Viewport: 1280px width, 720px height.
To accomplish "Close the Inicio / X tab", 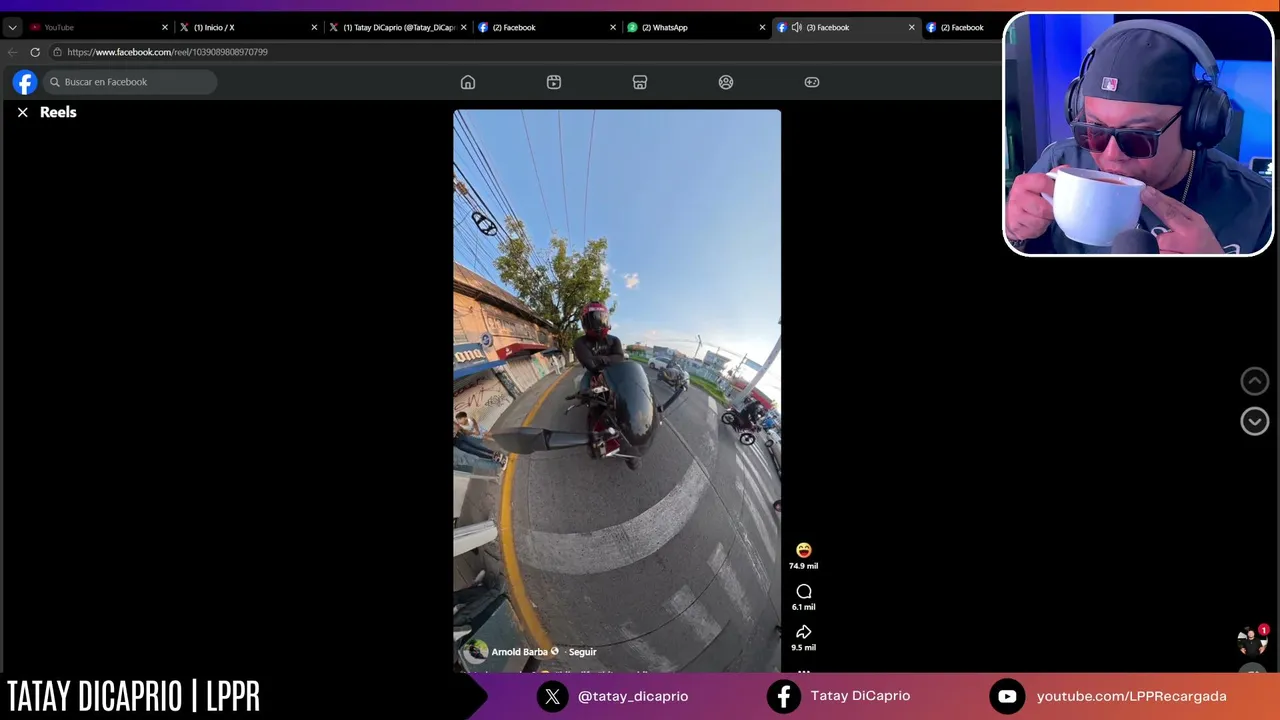I will click(x=314, y=27).
